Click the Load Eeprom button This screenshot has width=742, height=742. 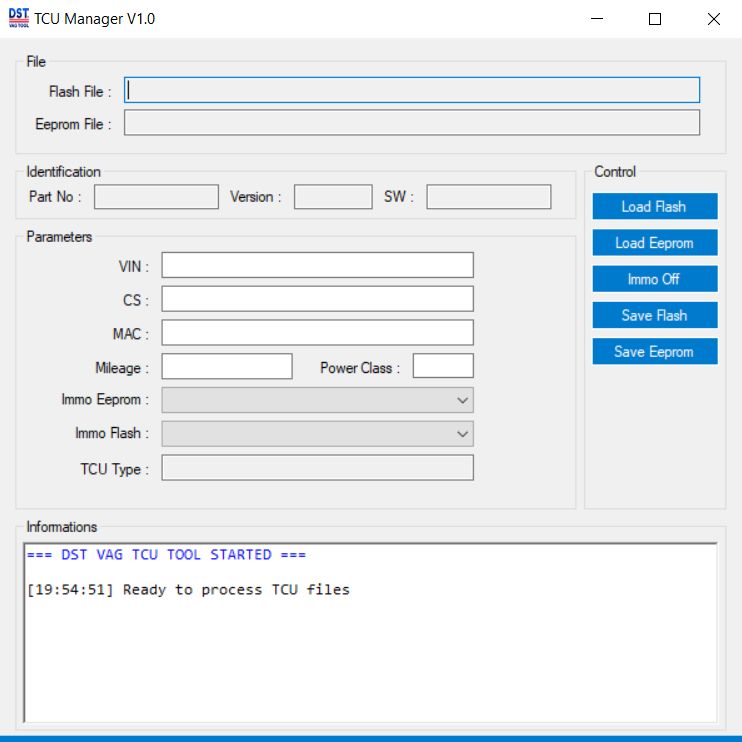click(x=655, y=243)
